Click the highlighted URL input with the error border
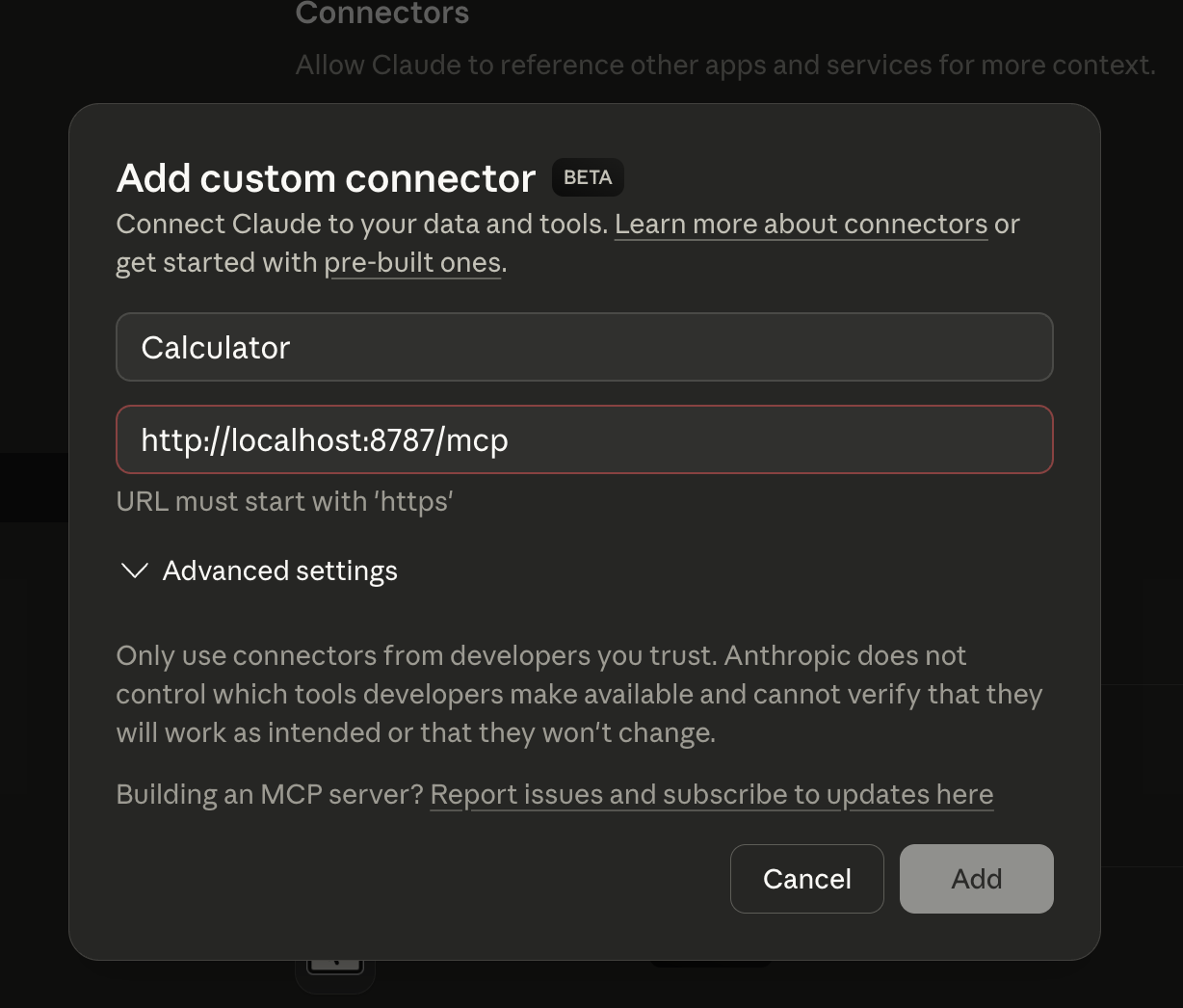1183x1008 pixels. pyautogui.click(x=584, y=439)
